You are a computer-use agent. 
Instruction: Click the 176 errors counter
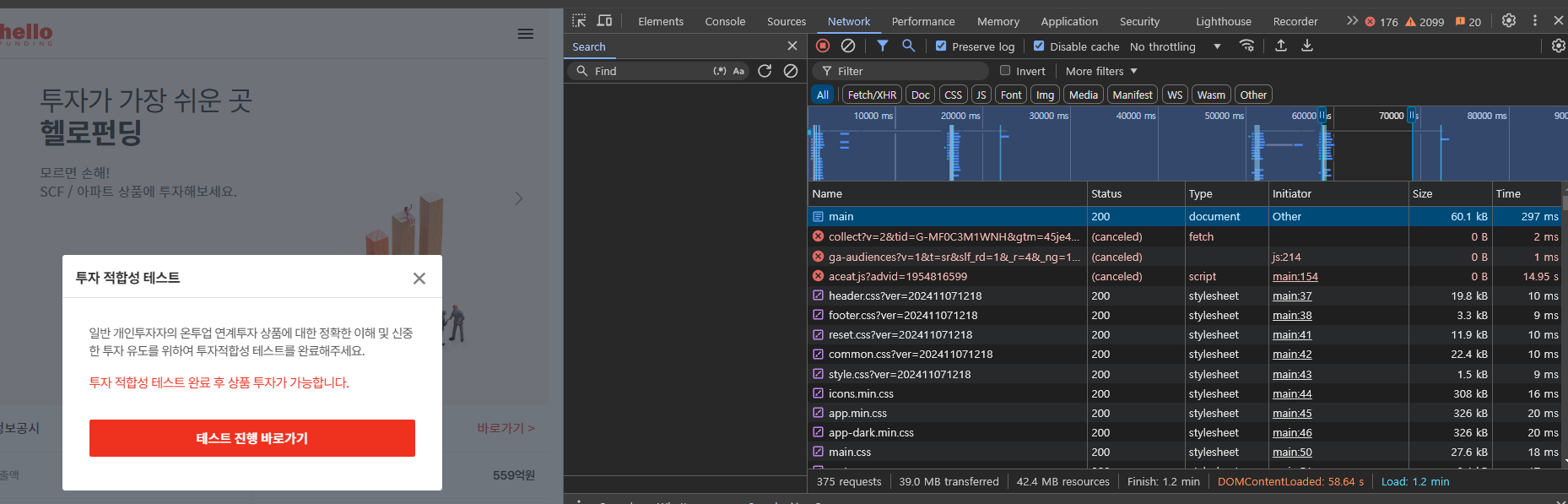(x=1381, y=22)
